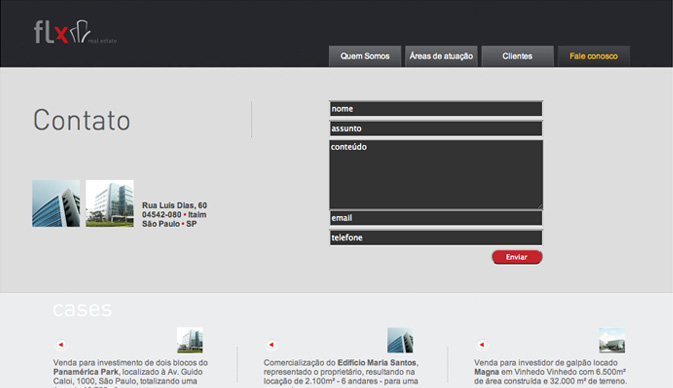The image size is (673, 388).
Task: Click the red arrow for Magna Vinhedo case
Action: (x=482, y=345)
